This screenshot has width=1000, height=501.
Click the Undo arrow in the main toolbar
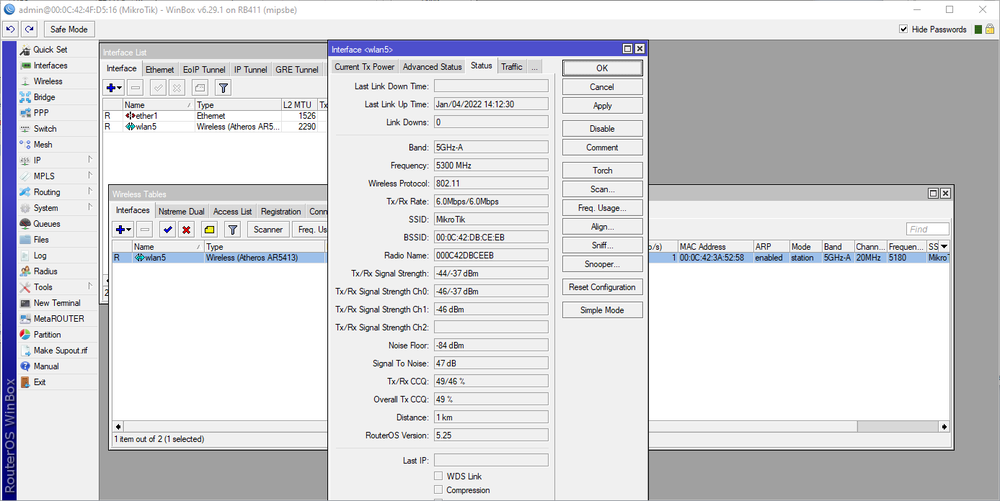10,29
